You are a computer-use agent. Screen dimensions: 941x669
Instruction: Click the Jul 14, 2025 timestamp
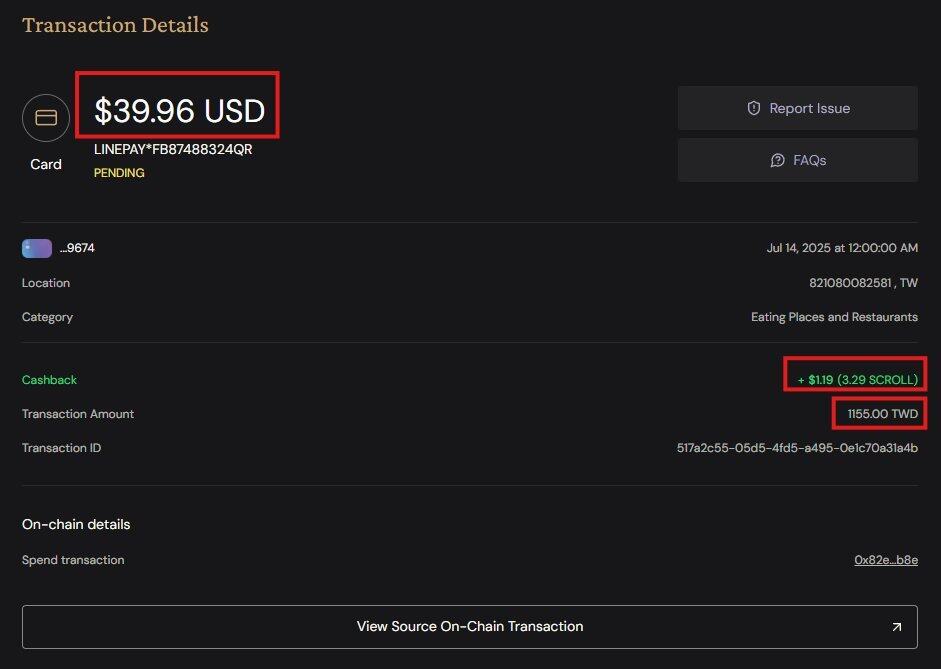pyautogui.click(x=842, y=248)
